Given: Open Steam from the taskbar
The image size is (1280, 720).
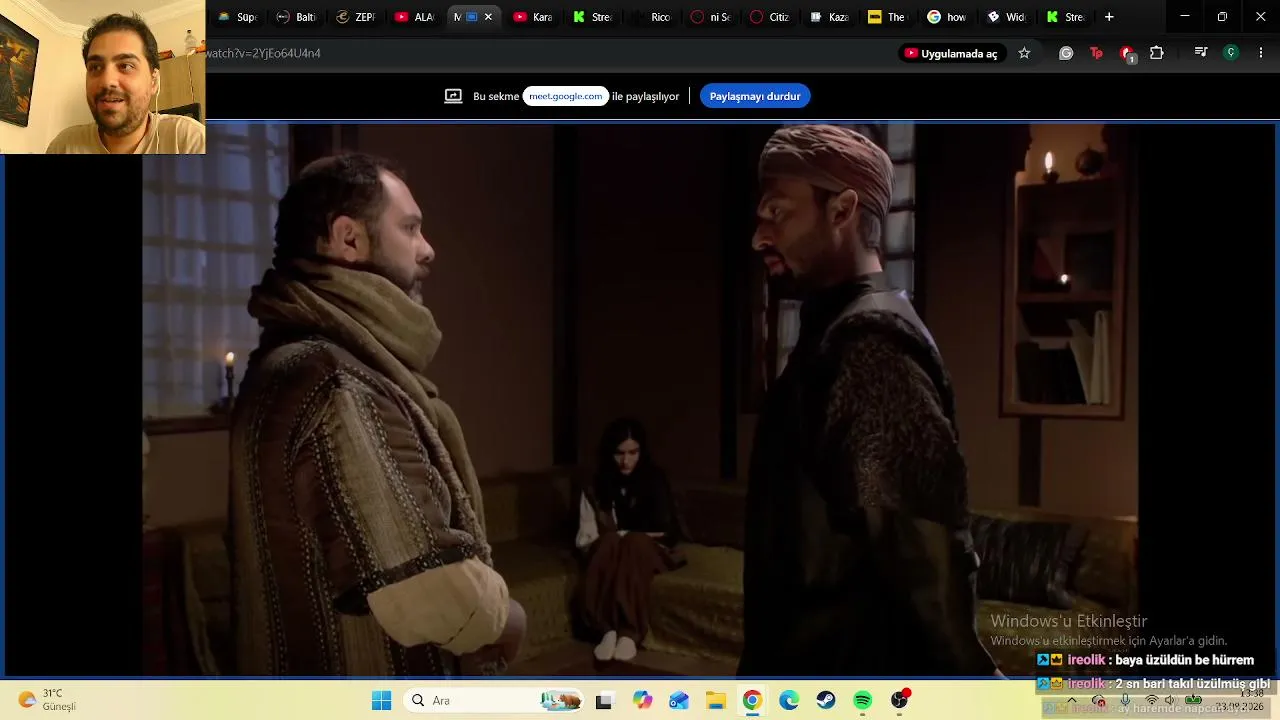Looking at the screenshot, I should [825, 701].
